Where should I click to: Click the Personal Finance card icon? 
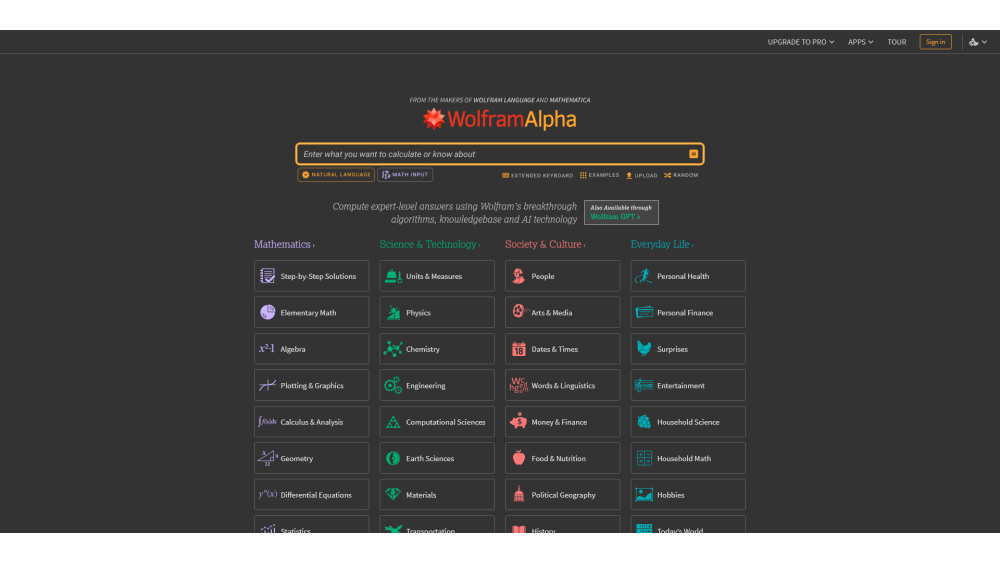644,312
